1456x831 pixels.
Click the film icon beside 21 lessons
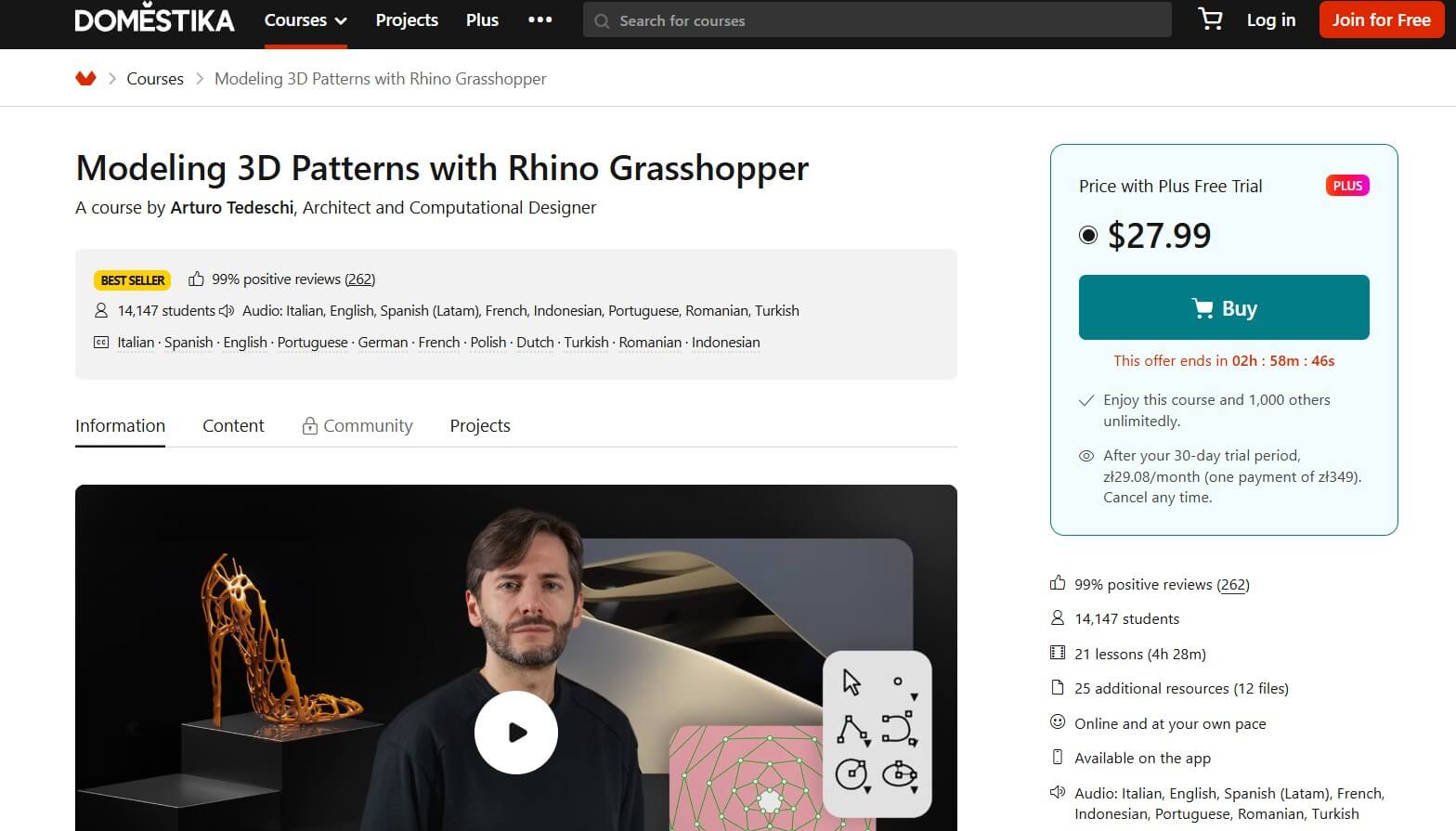pyautogui.click(x=1058, y=653)
